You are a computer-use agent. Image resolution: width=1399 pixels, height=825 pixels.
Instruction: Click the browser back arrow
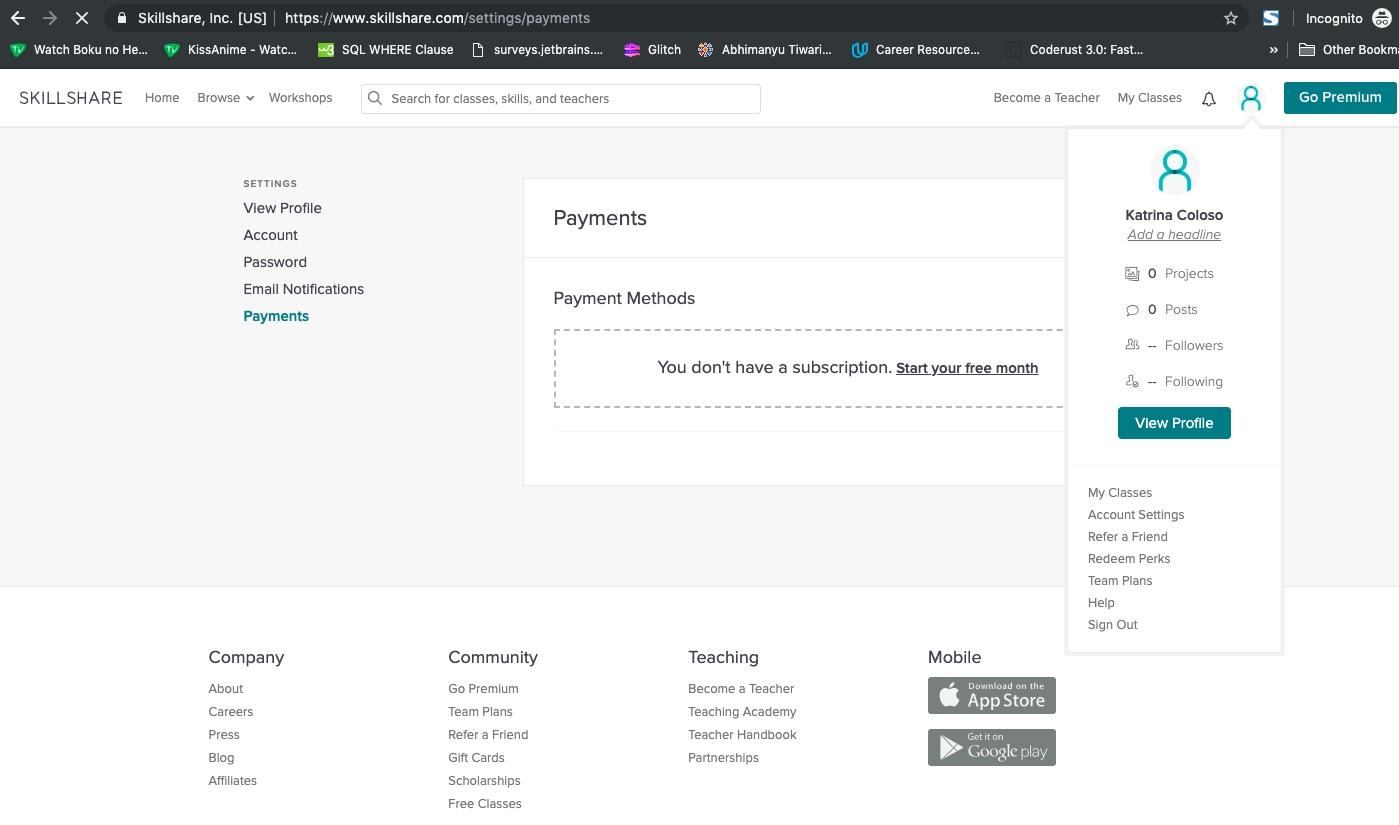click(18, 18)
